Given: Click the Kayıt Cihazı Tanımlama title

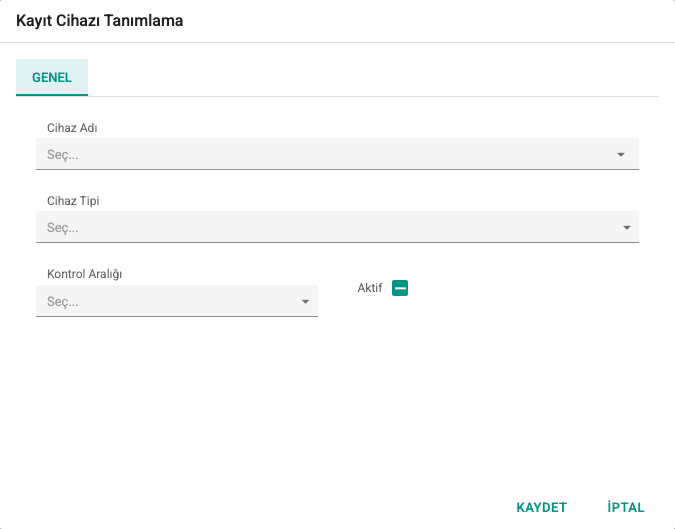Looking at the screenshot, I should (99, 21).
